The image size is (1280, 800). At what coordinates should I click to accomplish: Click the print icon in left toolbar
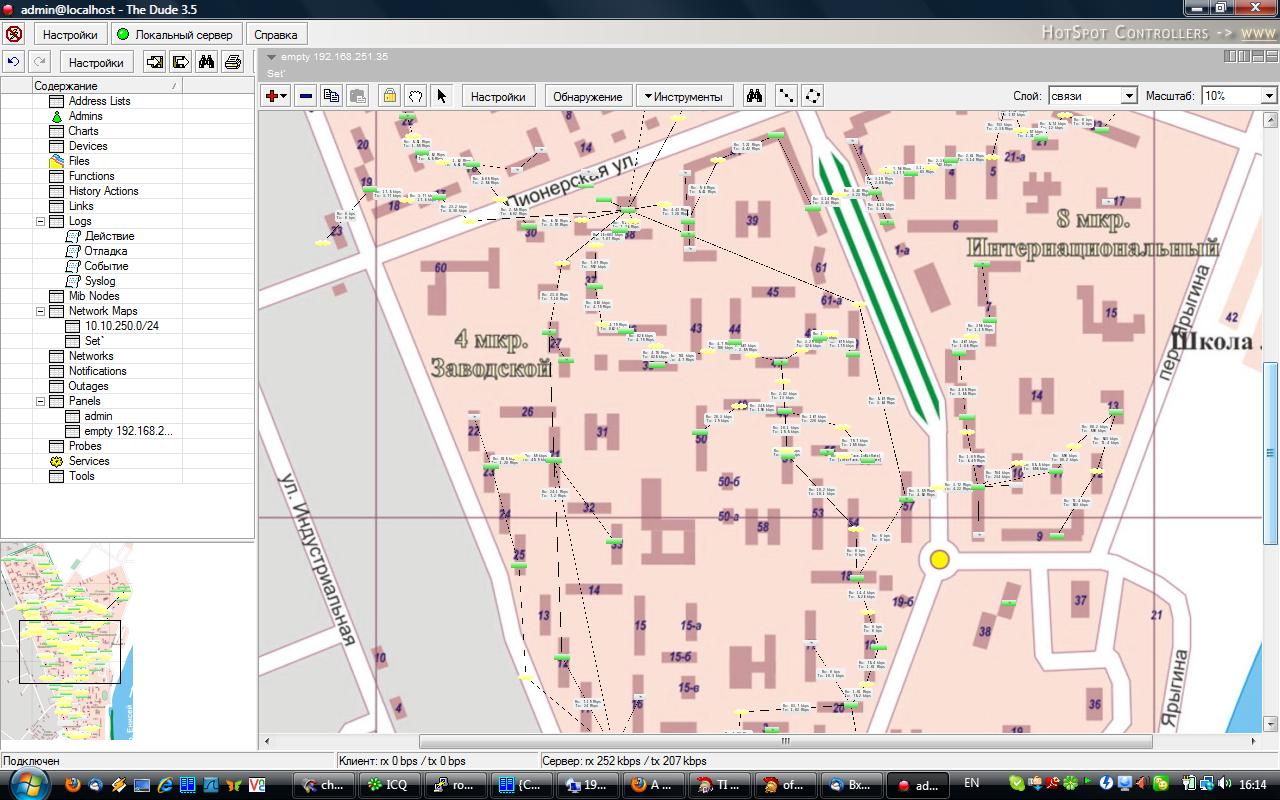coord(233,62)
